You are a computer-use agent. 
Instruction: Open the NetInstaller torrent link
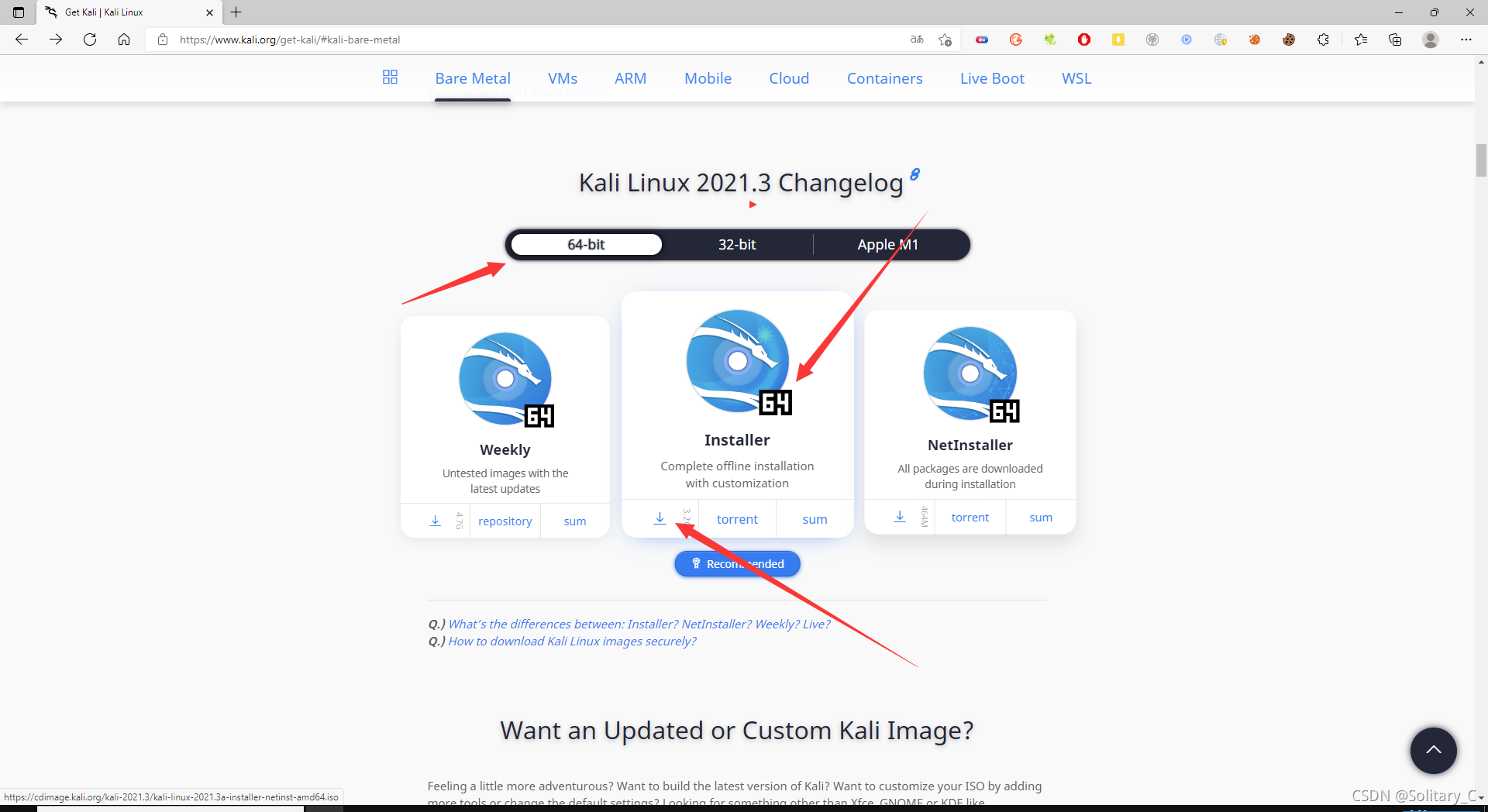pyautogui.click(x=970, y=518)
